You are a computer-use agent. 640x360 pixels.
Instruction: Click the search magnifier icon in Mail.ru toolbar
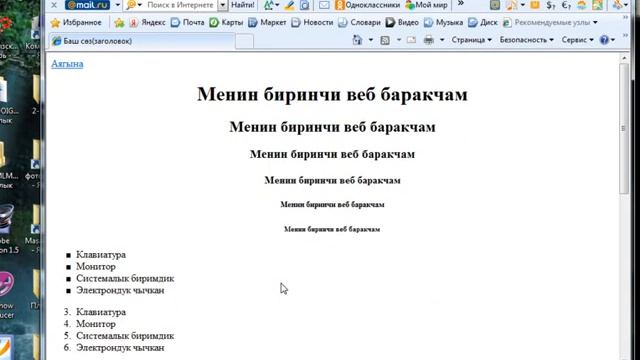[x=131, y=5]
